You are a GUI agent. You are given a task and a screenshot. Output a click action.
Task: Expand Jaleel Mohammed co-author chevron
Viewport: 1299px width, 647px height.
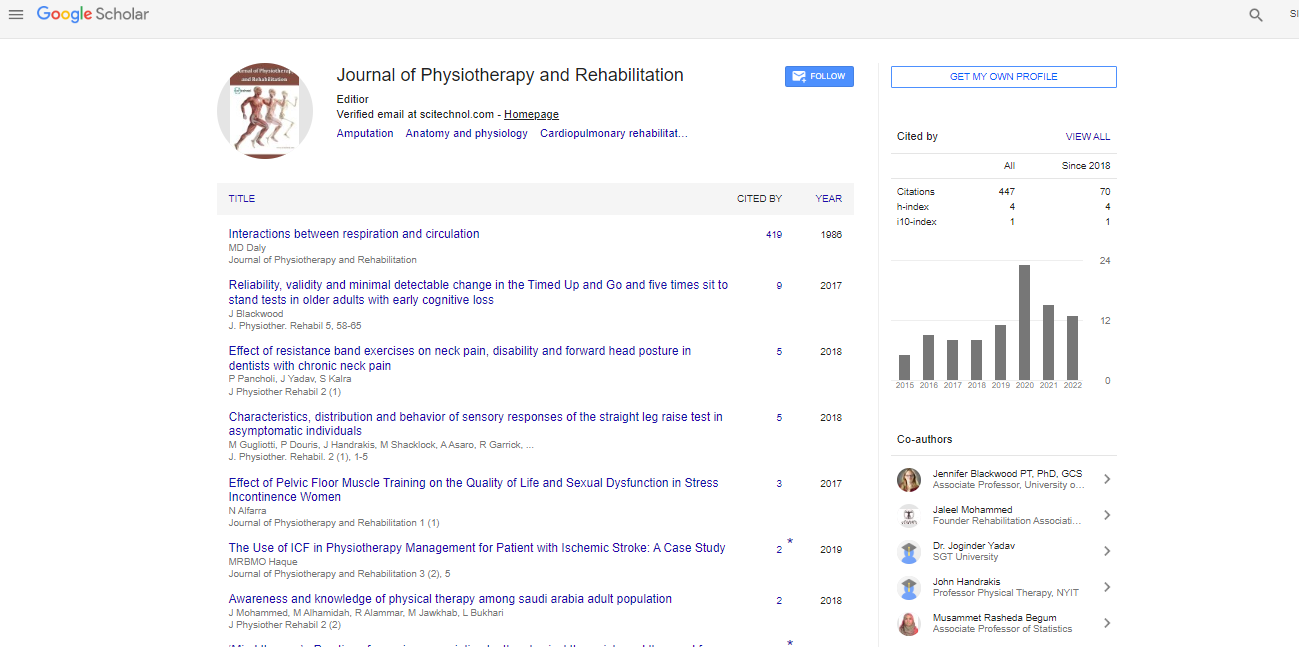tap(1107, 516)
